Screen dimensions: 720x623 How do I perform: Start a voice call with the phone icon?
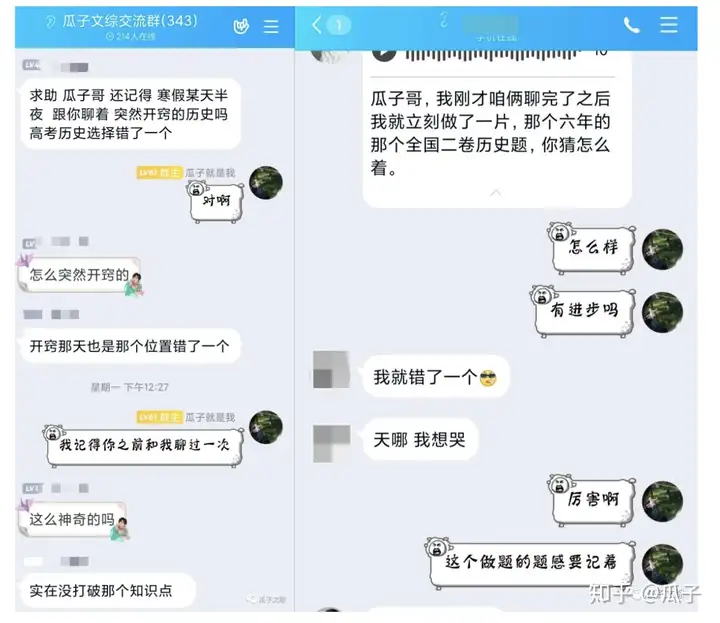[631, 25]
